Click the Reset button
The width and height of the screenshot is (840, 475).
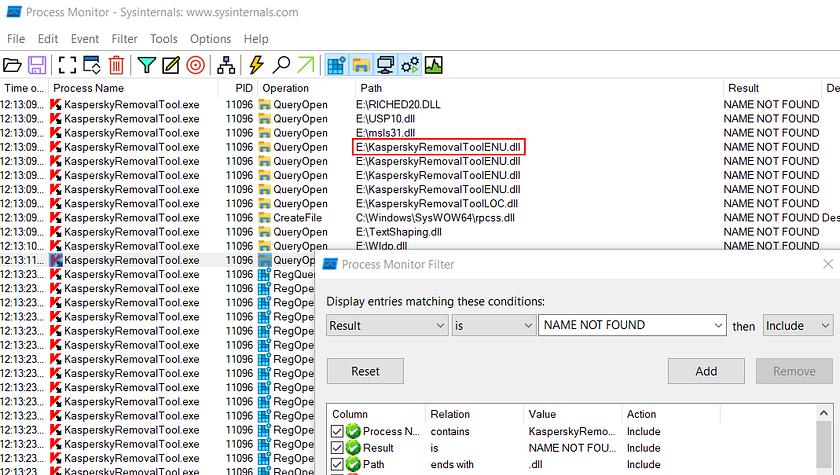coord(365,371)
